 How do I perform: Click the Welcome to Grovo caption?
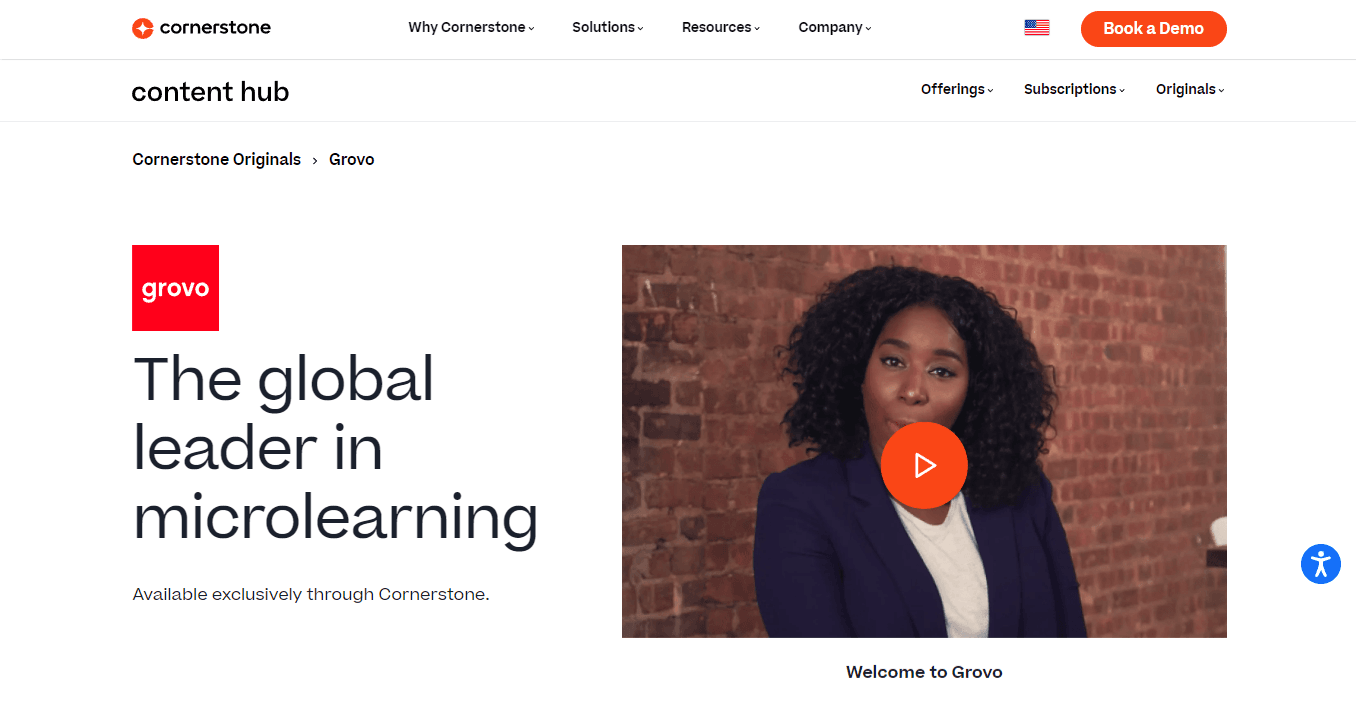pos(924,671)
